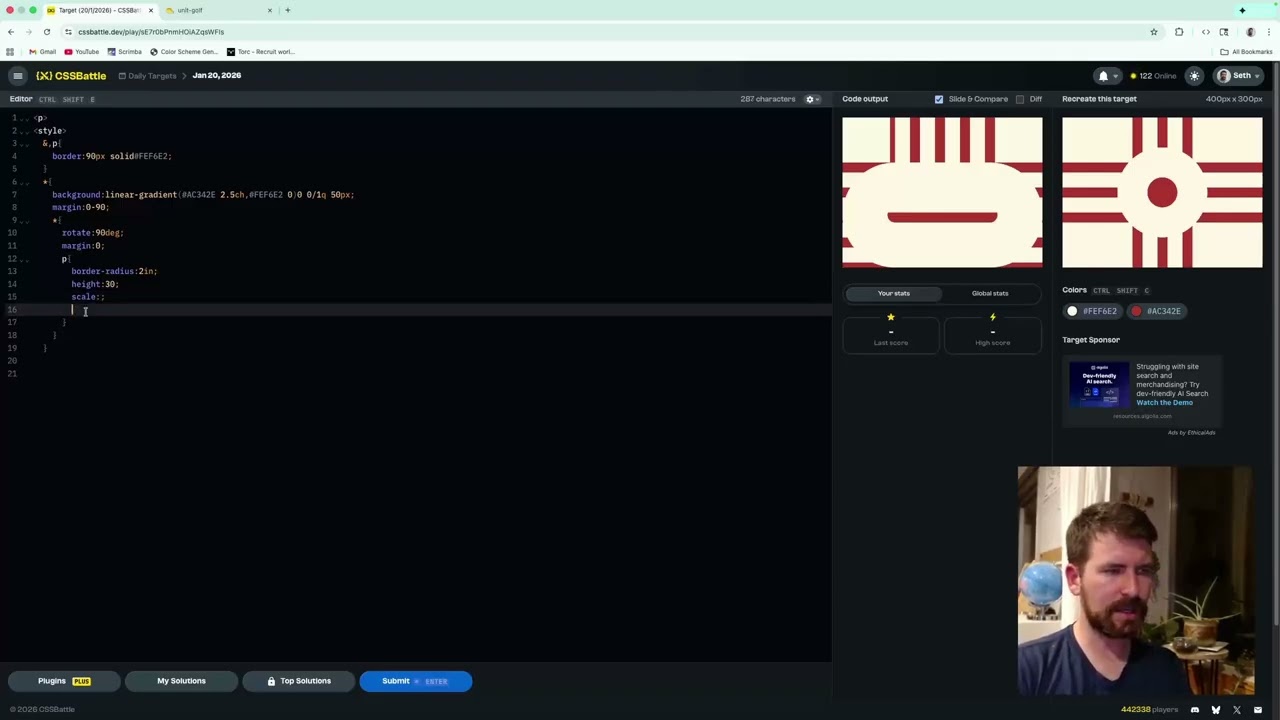Open the browser apps grid icon

click(x=10, y=52)
